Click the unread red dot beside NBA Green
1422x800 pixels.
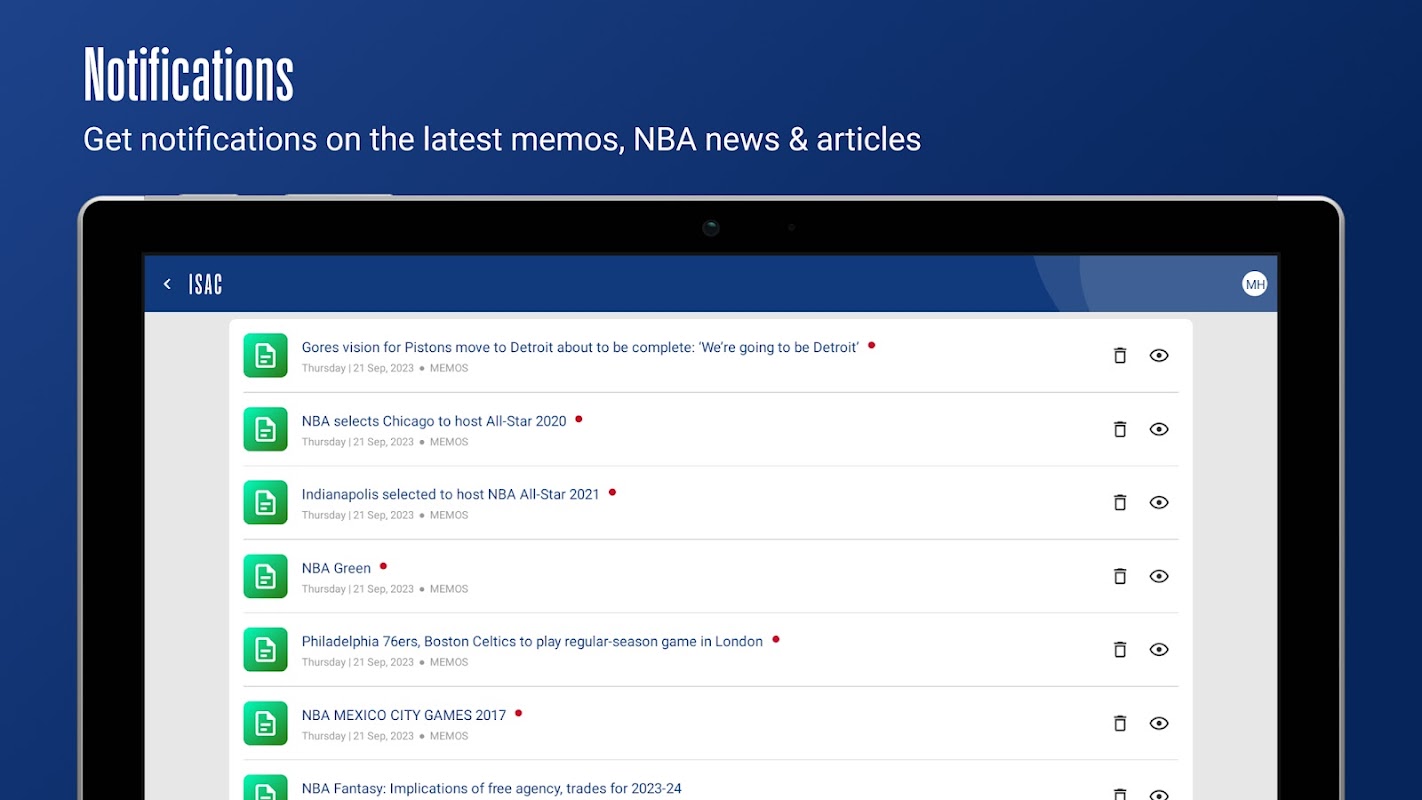pos(383,566)
